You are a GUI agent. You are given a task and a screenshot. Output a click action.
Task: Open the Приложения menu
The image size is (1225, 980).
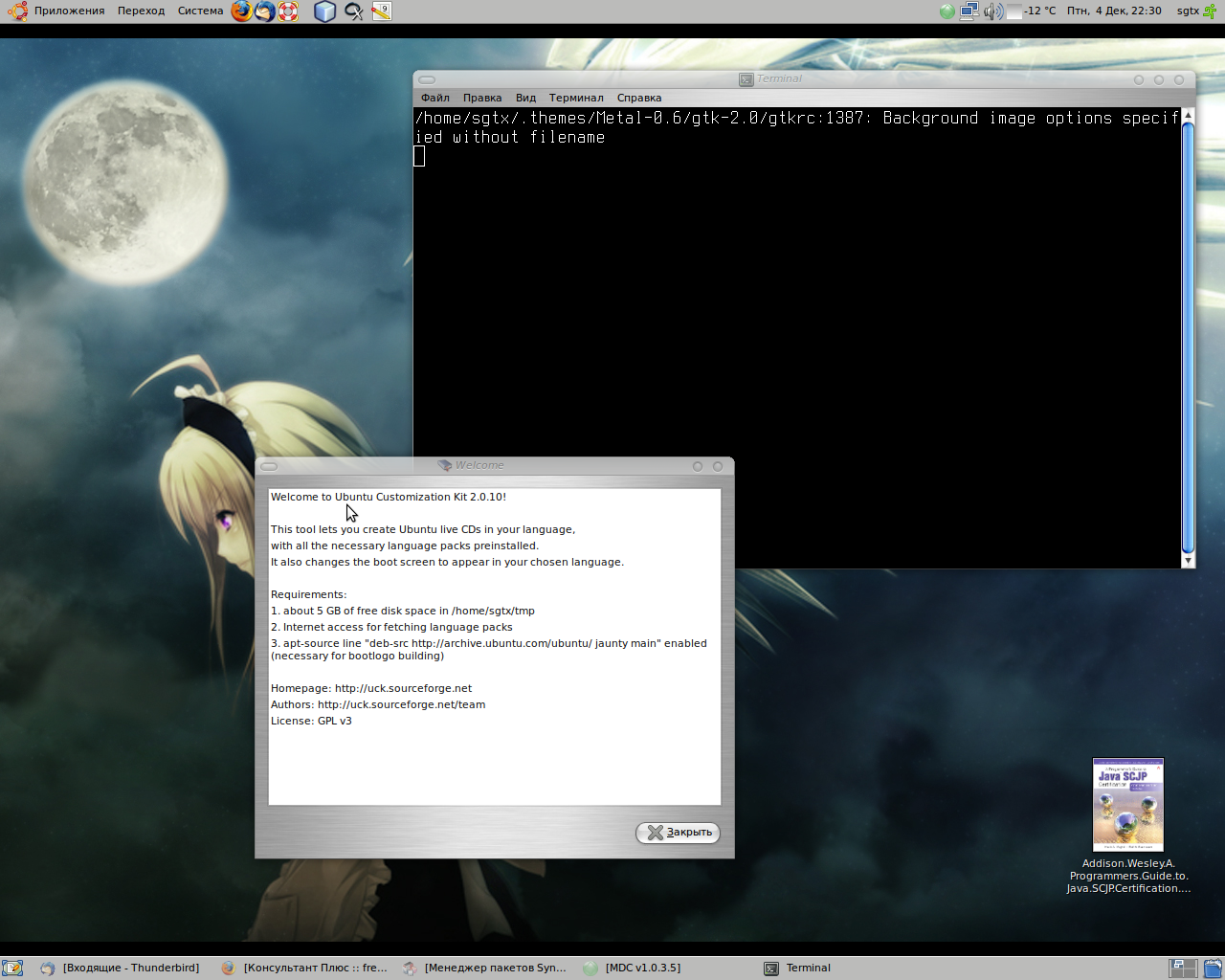point(69,11)
